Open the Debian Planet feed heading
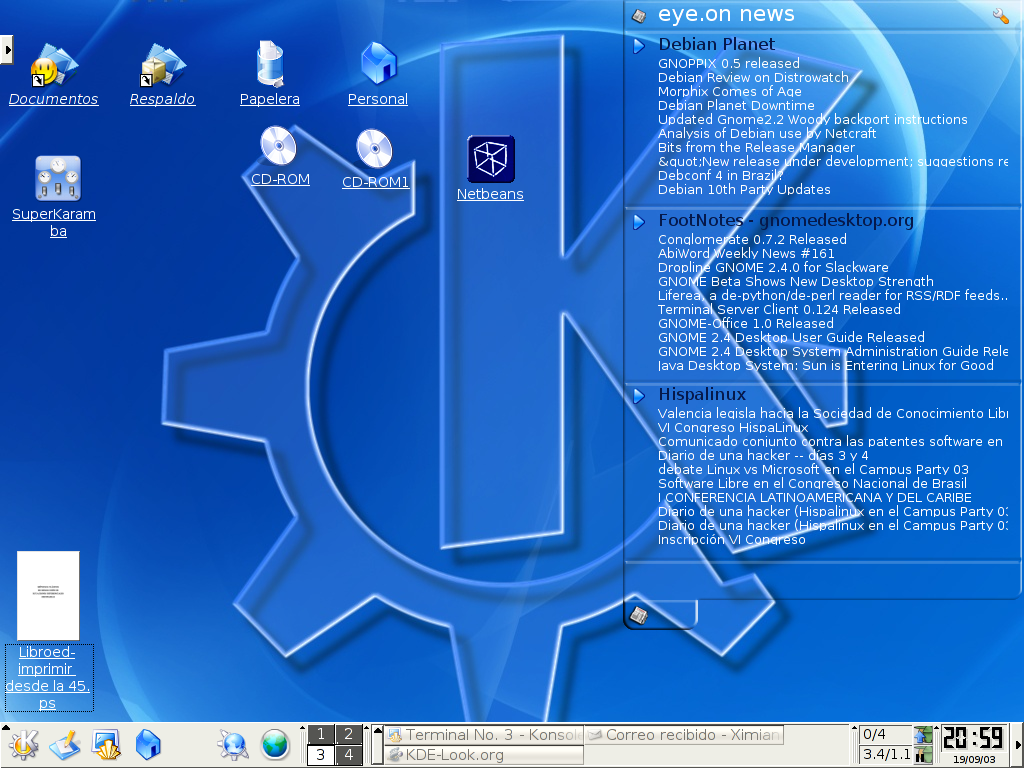 coord(716,44)
